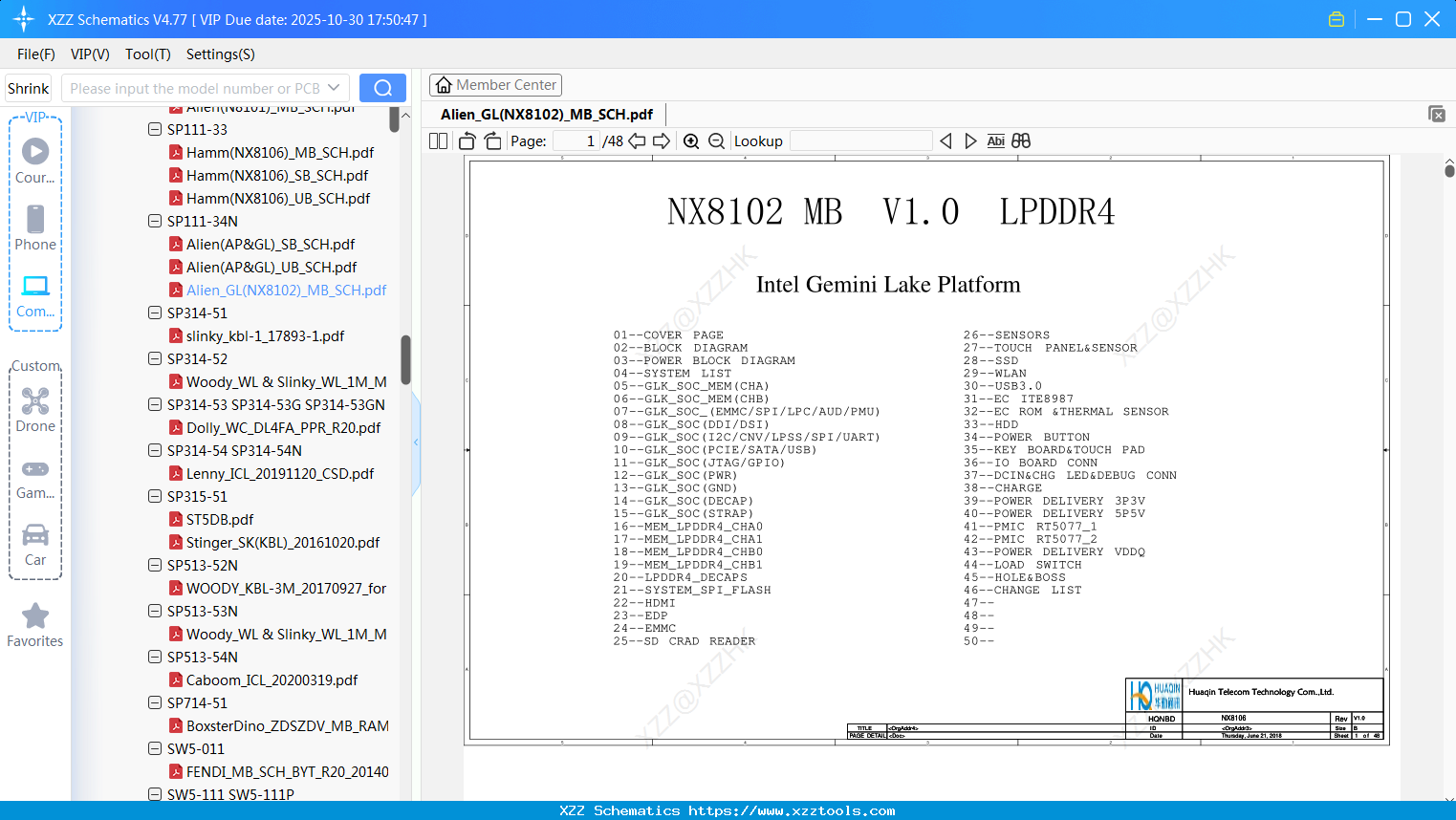
Task: Collapse the SP513-53N tree node
Action: pyautogui.click(x=155, y=611)
